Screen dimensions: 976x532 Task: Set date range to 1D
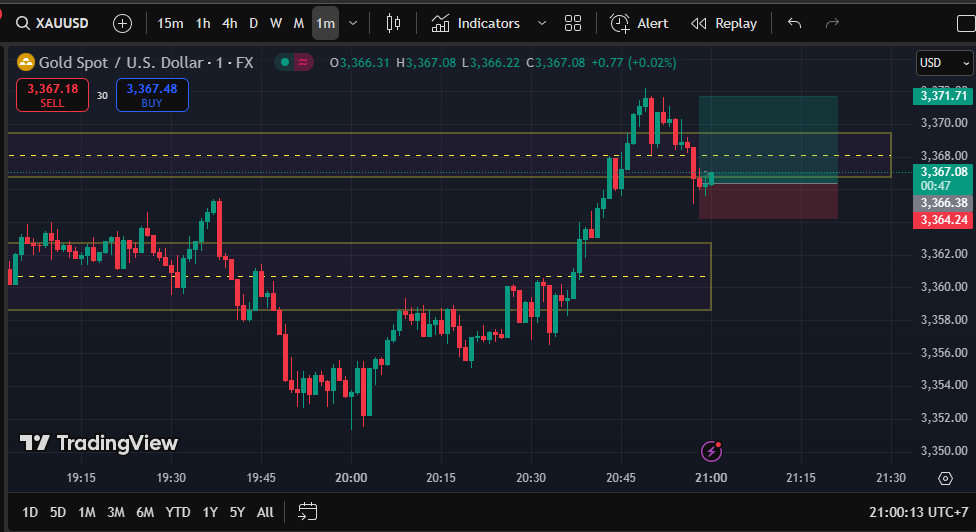tap(30, 512)
